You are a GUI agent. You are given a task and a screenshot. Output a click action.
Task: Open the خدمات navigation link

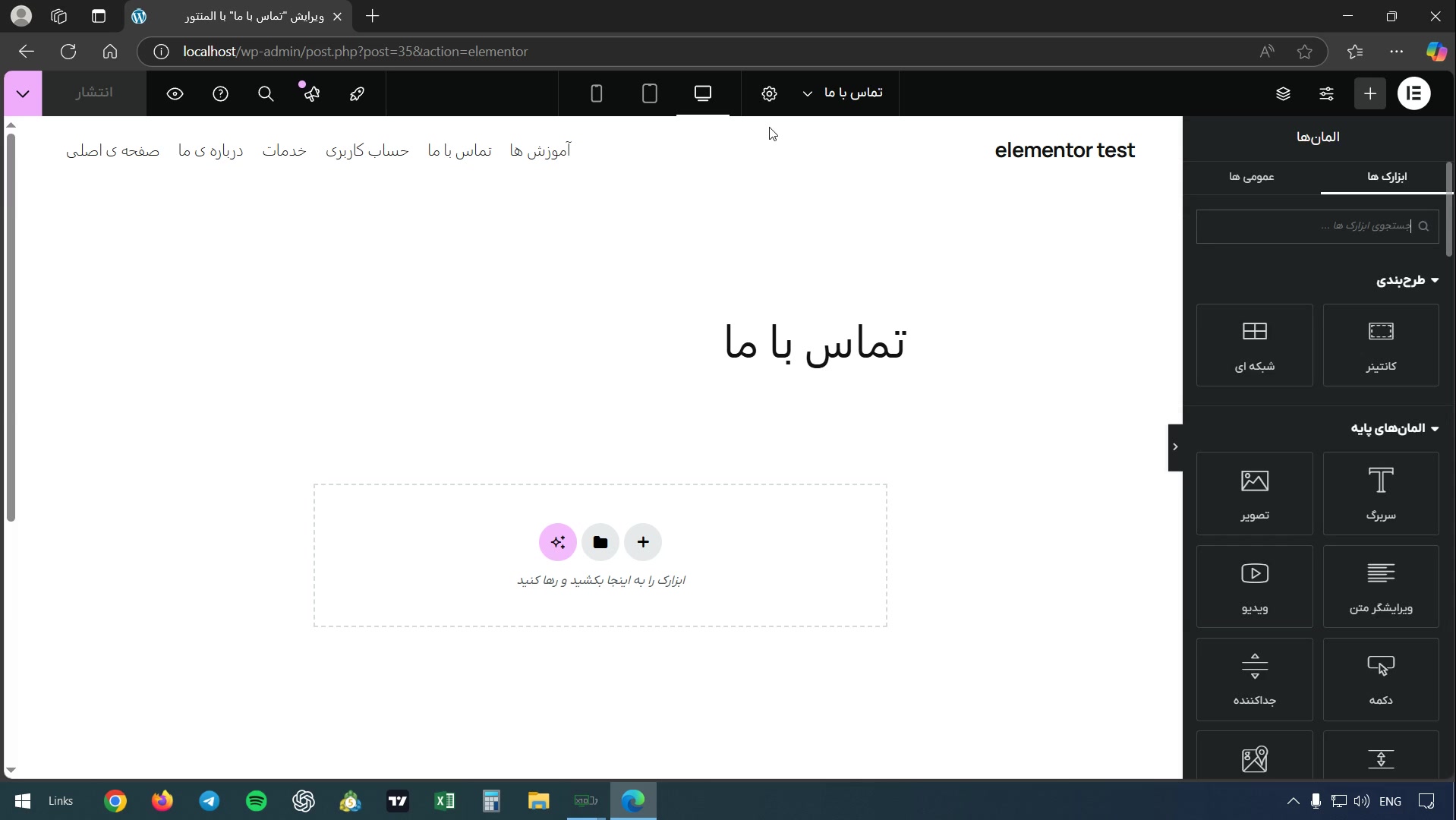click(285, 150)
